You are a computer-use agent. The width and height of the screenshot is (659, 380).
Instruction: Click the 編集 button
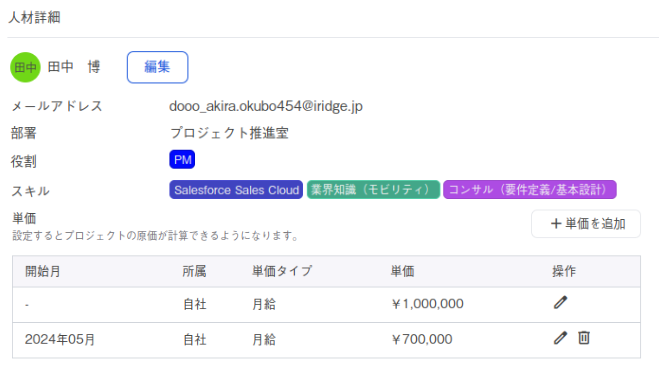click(158, 67)
